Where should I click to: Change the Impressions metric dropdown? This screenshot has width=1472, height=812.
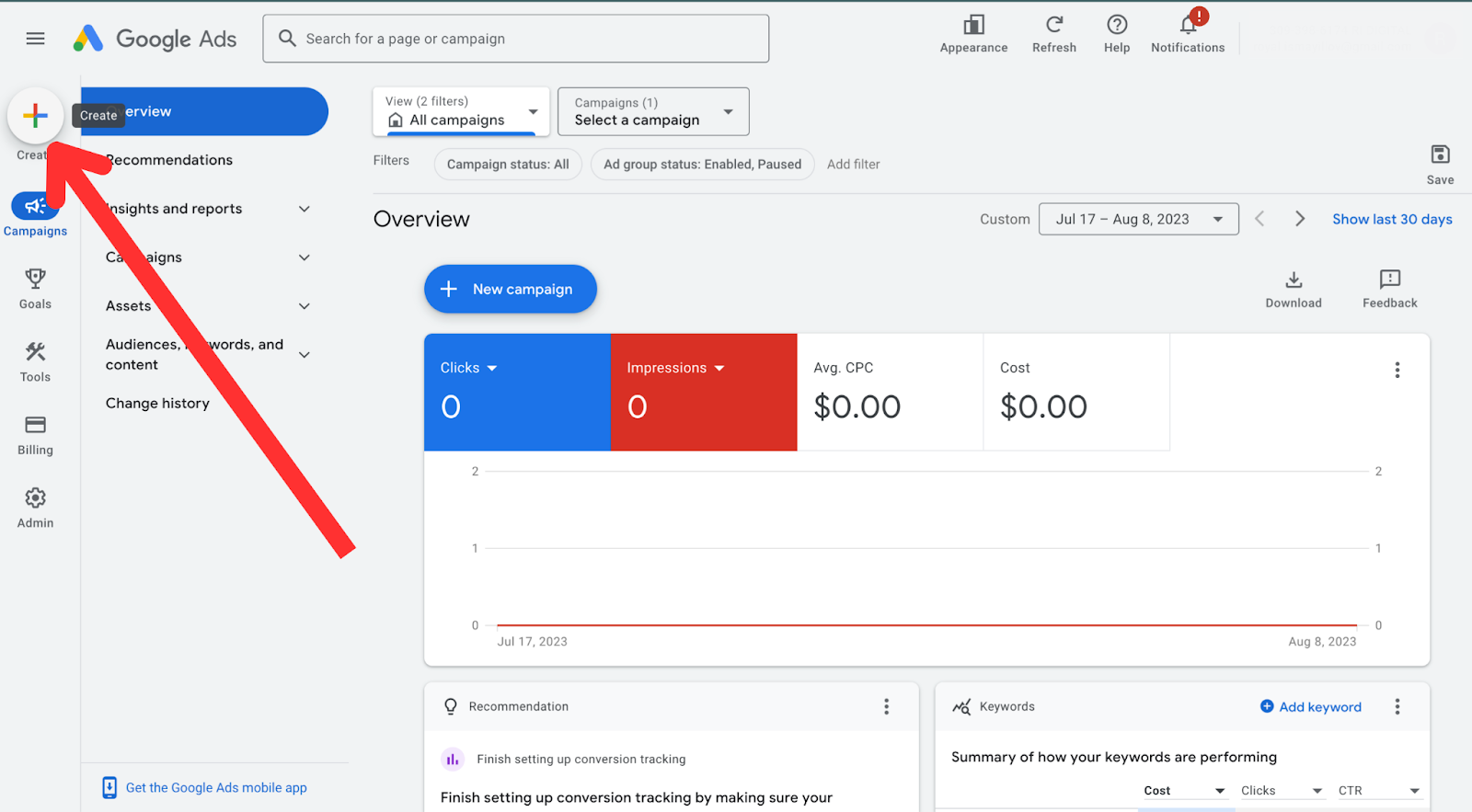pyautogui.click(x=676, y=368)
